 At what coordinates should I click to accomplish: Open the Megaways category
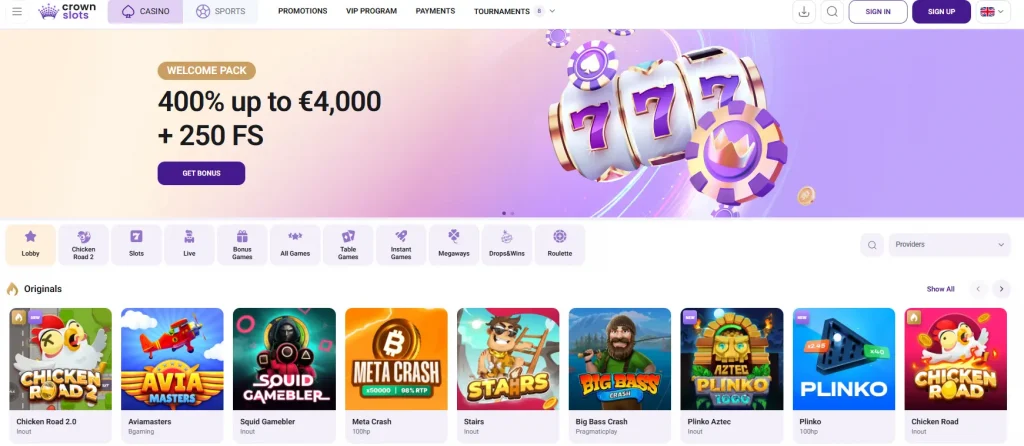[454, 245]
